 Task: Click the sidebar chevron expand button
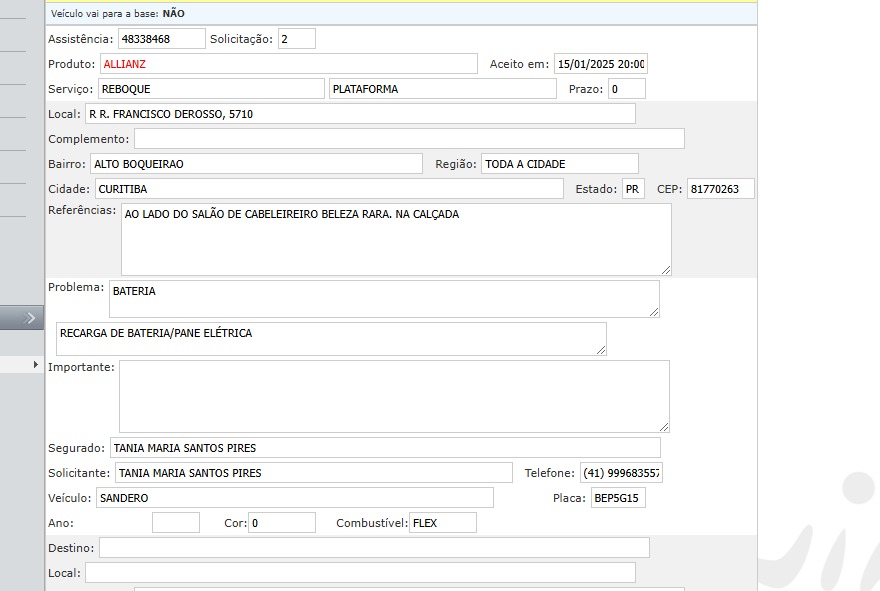click(x=30, y=318)
